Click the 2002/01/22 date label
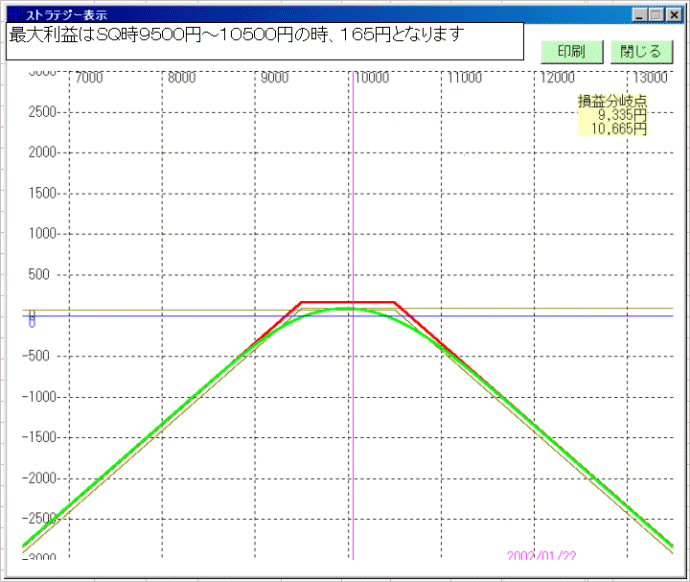Viewport: 690px width, 582px height. [540, 555]
